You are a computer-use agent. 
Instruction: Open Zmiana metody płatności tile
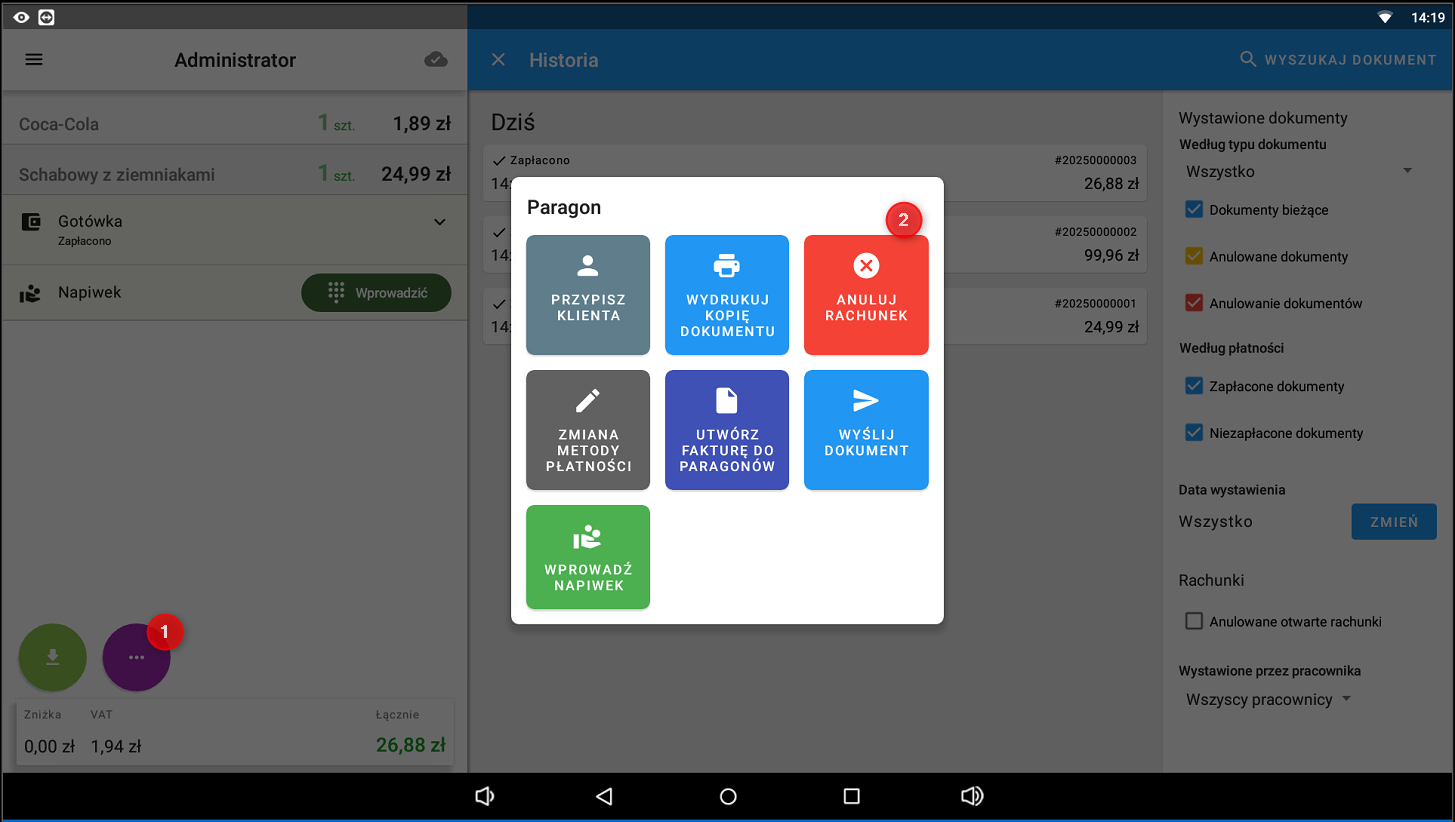(588, 430)
